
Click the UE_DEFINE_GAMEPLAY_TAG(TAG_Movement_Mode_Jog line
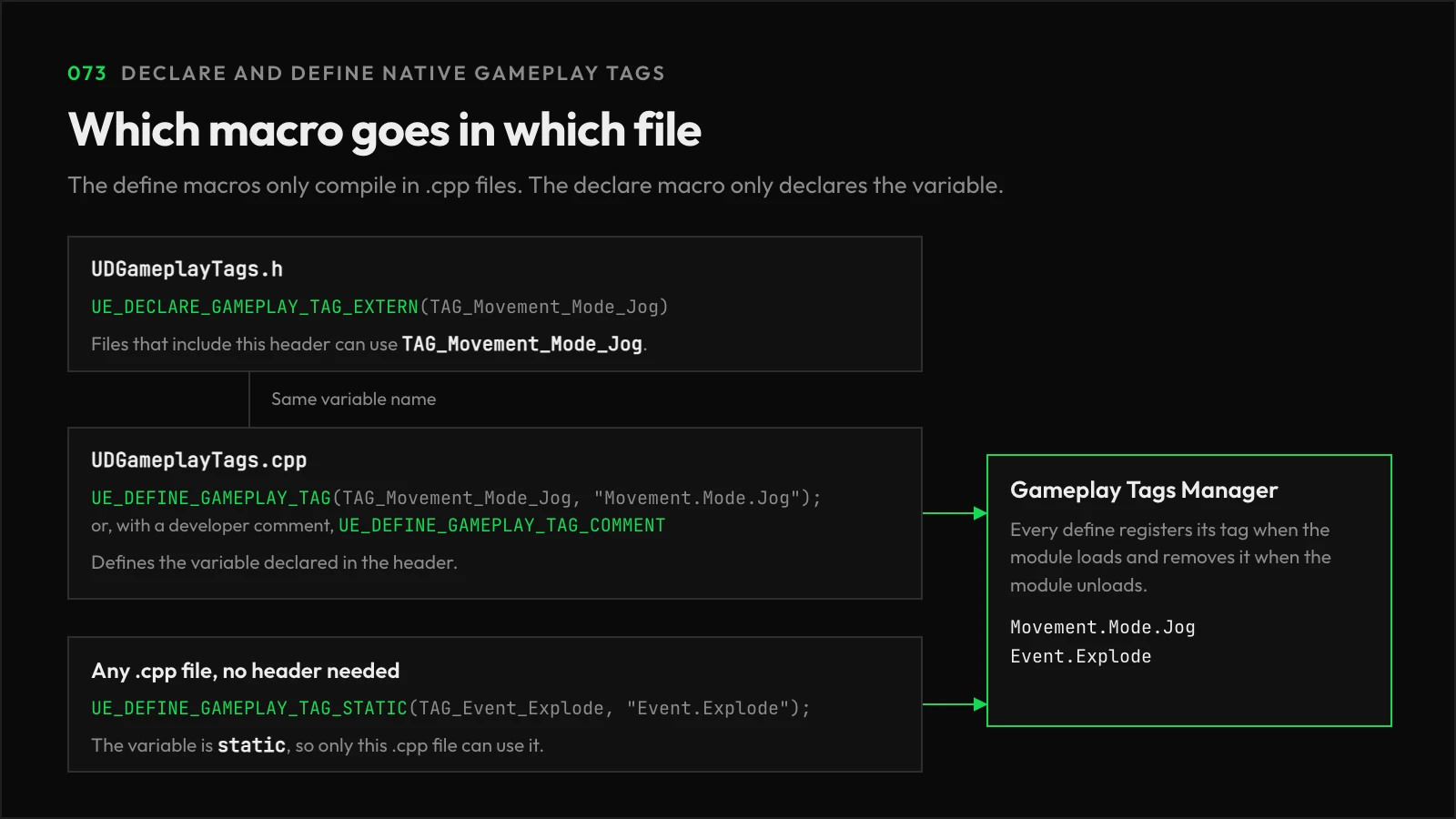tap(456, 498)
